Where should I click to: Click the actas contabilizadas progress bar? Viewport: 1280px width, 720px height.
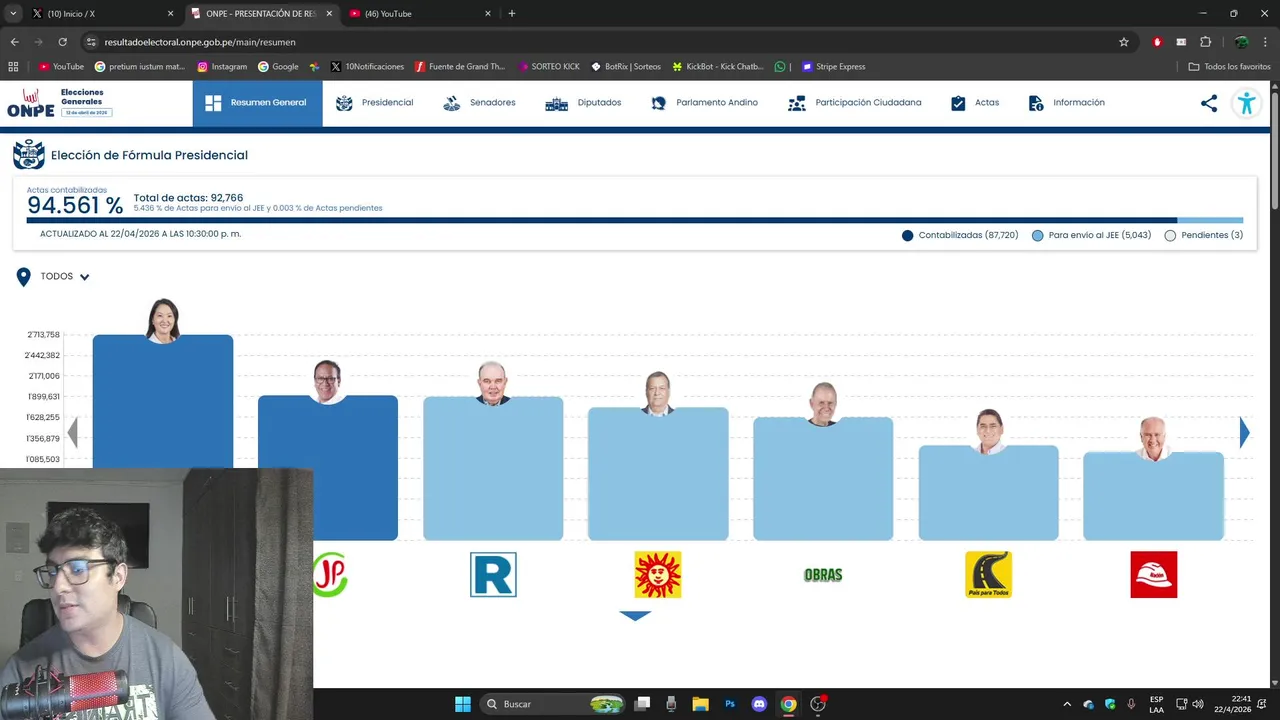(635, 220)
